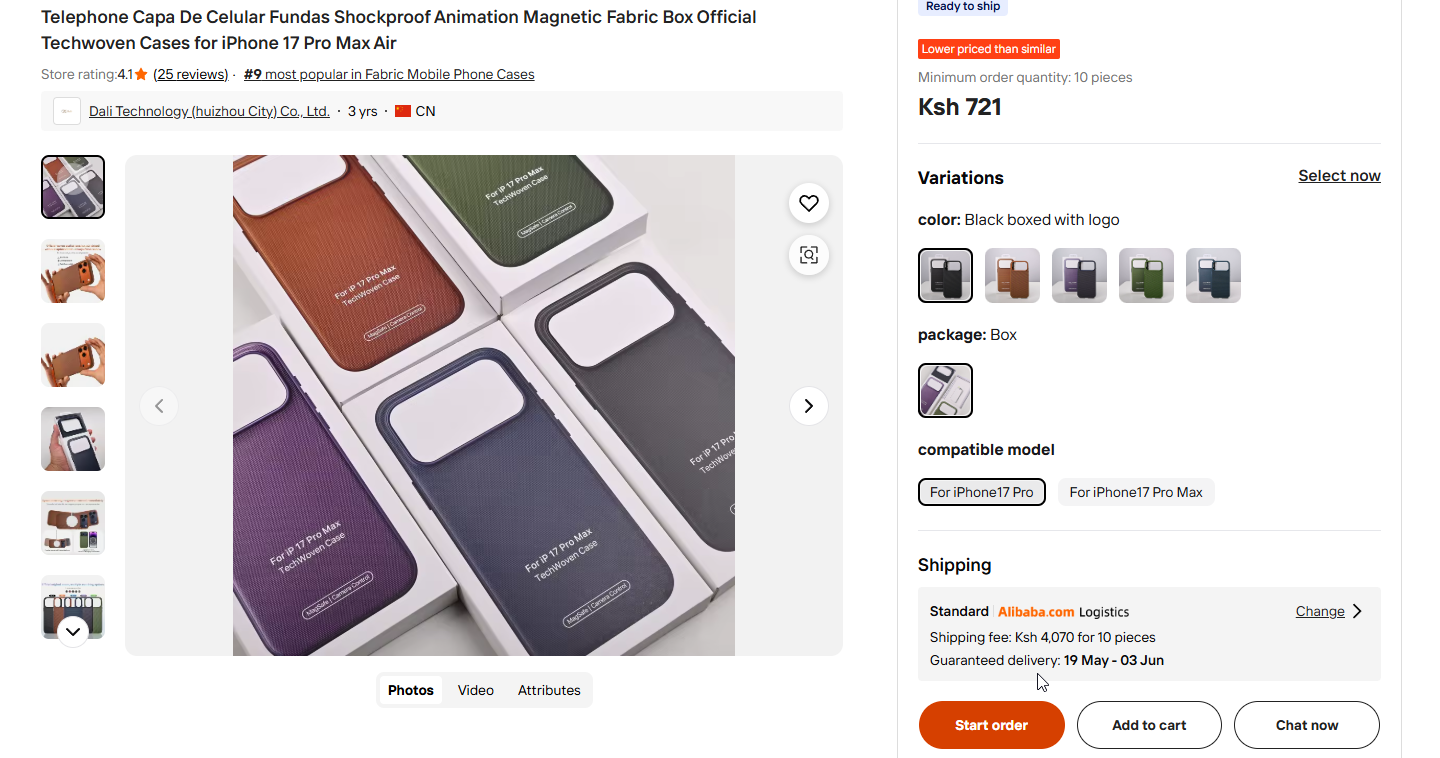Viewport: 1440px width, 758px height.
Task: Open Dali Technology company link
Action: pyautogui.click(x=209, y=111)
